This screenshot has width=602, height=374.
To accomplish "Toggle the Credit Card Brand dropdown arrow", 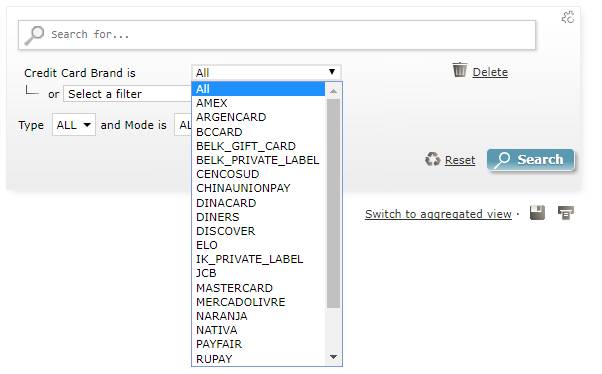I will (332, 72).
